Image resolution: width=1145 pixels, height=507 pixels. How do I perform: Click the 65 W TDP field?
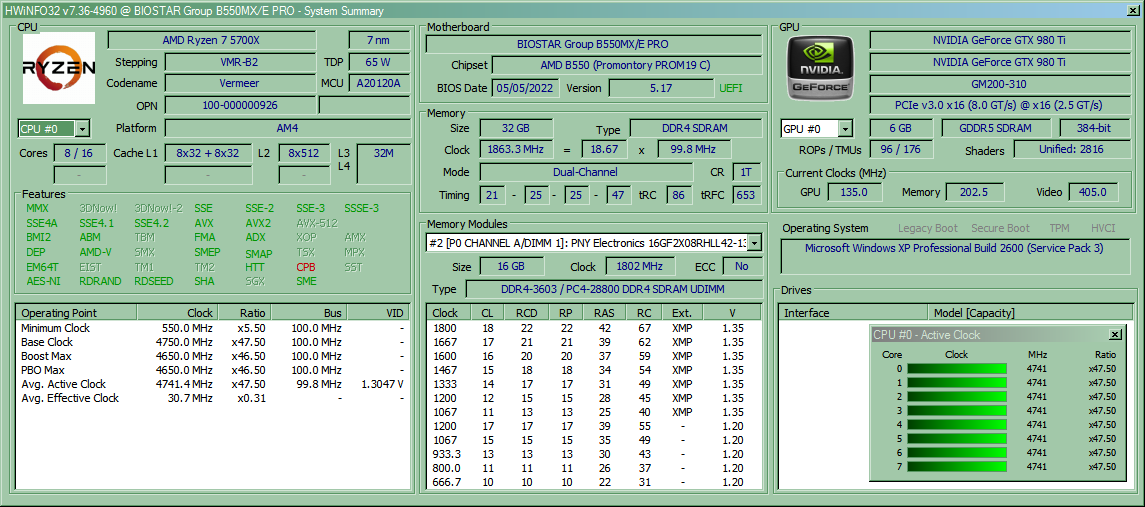[x=378, y=62]
